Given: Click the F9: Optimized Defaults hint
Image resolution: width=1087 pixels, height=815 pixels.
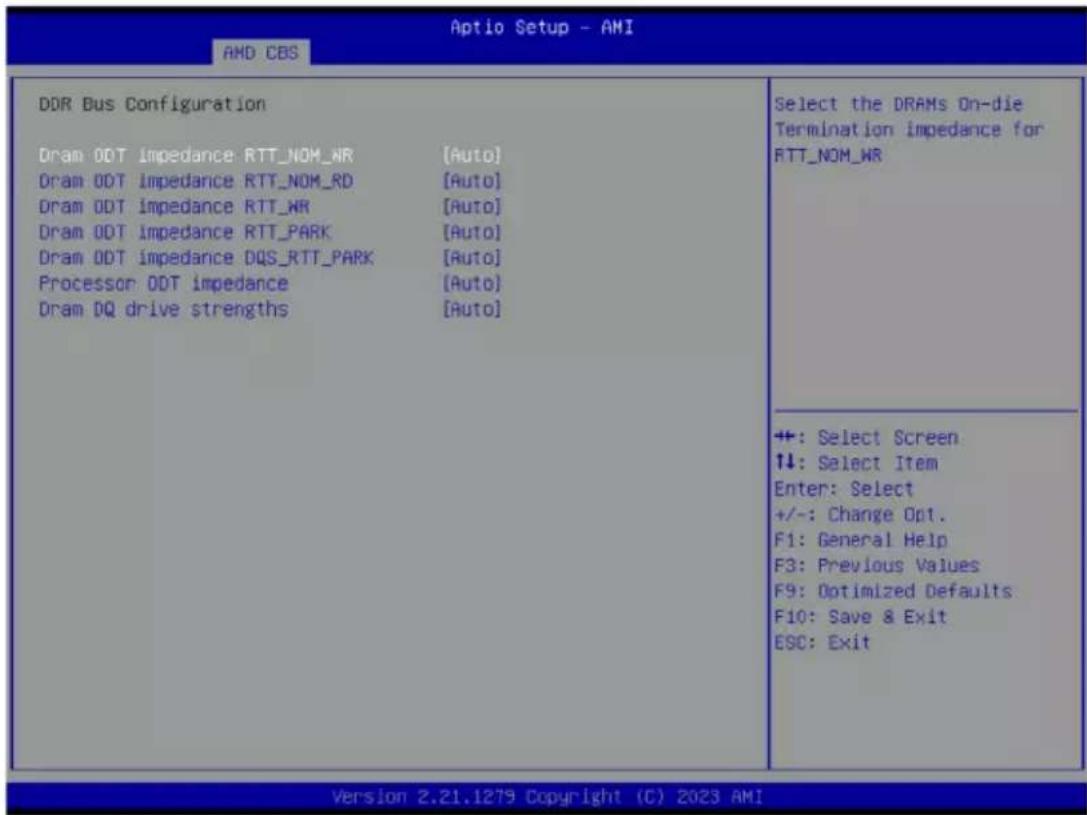Looking at the screenshot, I should (x=893, y=591).
